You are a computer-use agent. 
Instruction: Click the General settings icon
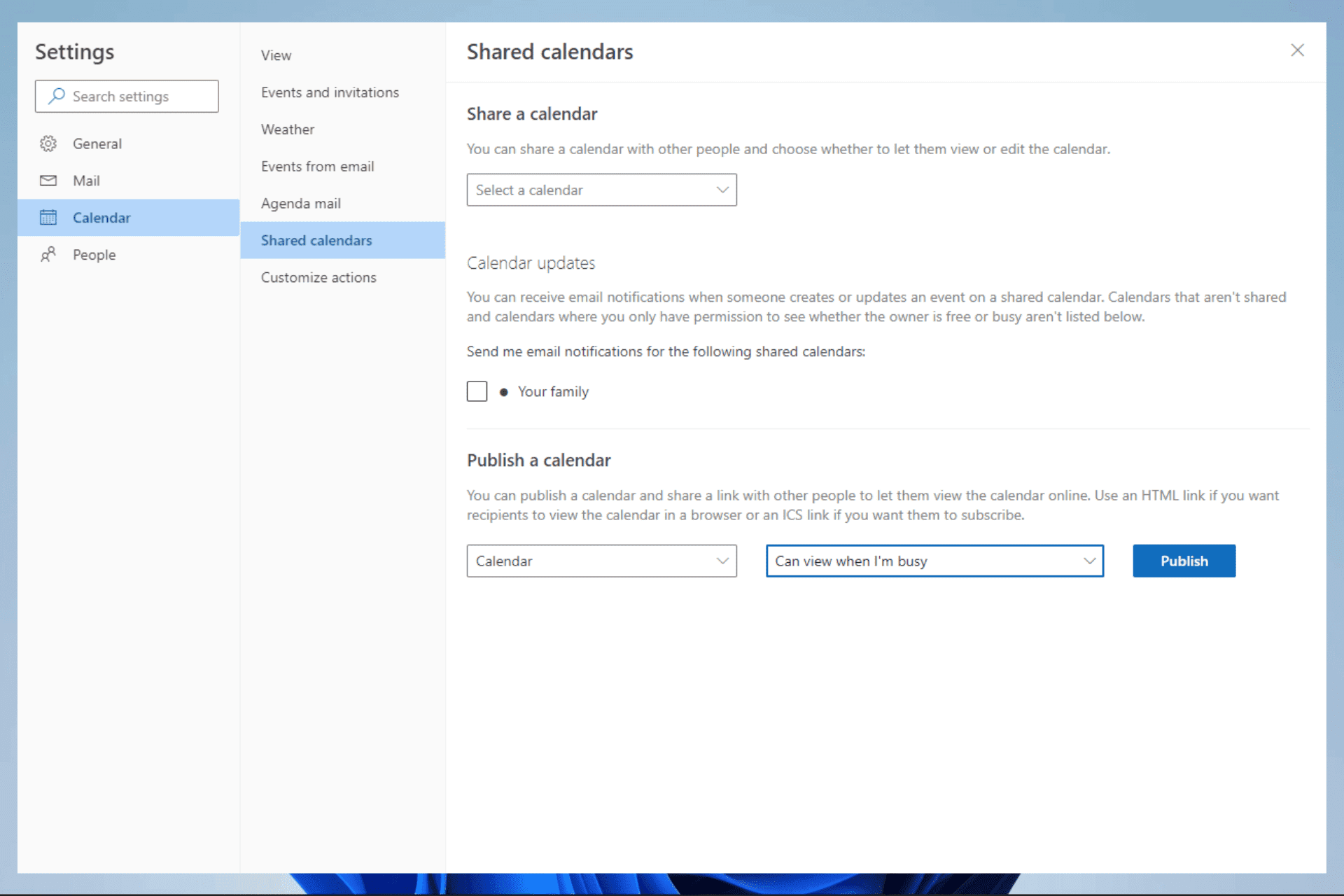47,143
